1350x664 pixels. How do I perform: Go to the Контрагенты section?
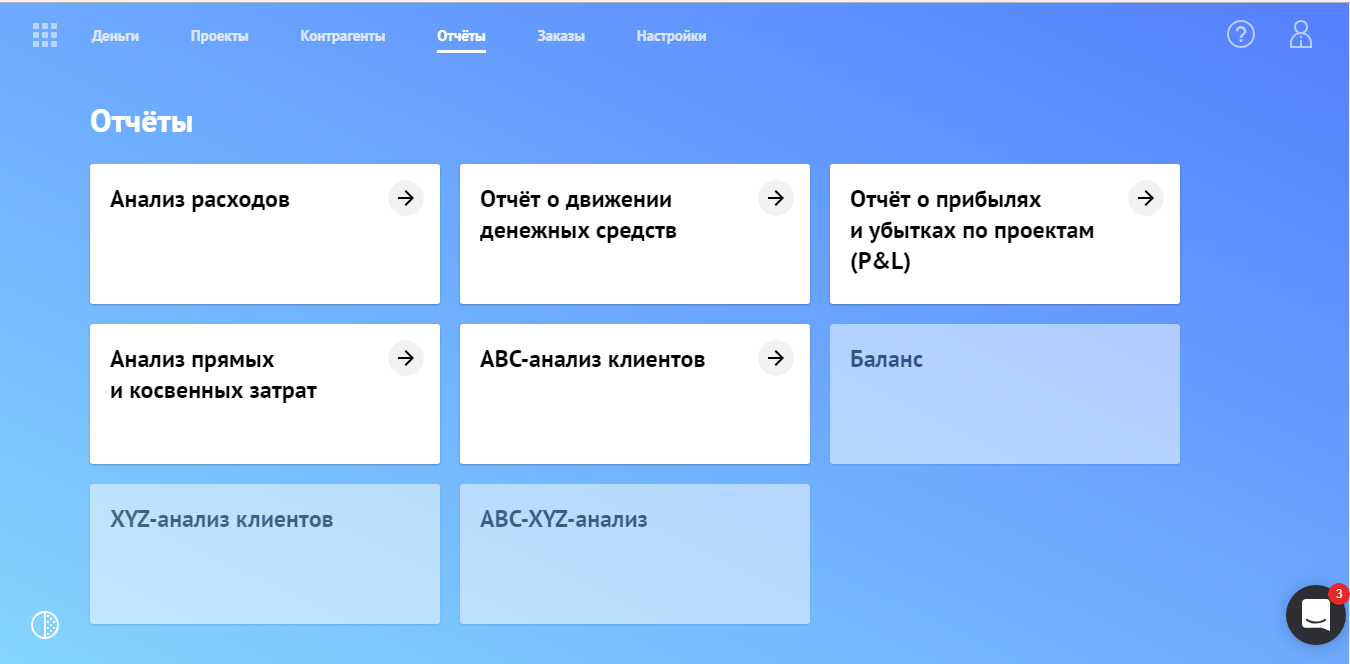point(342,35)
